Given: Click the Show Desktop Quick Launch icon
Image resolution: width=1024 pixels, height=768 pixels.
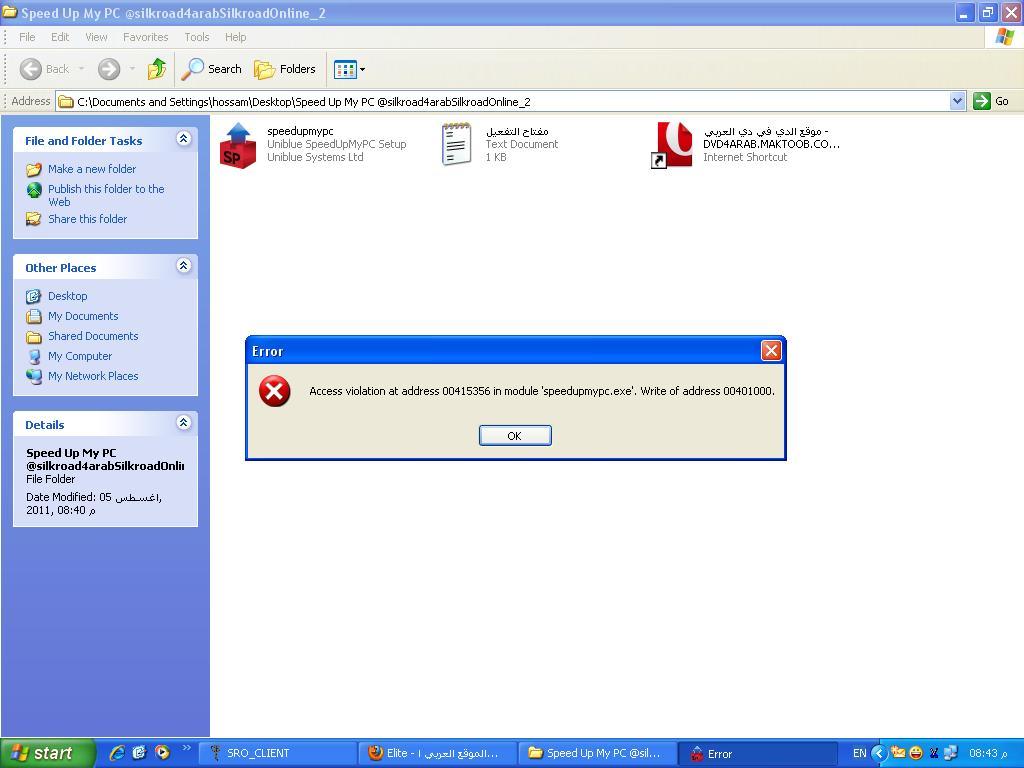Looking at the screenshot, I should click(x=139, y=753).
